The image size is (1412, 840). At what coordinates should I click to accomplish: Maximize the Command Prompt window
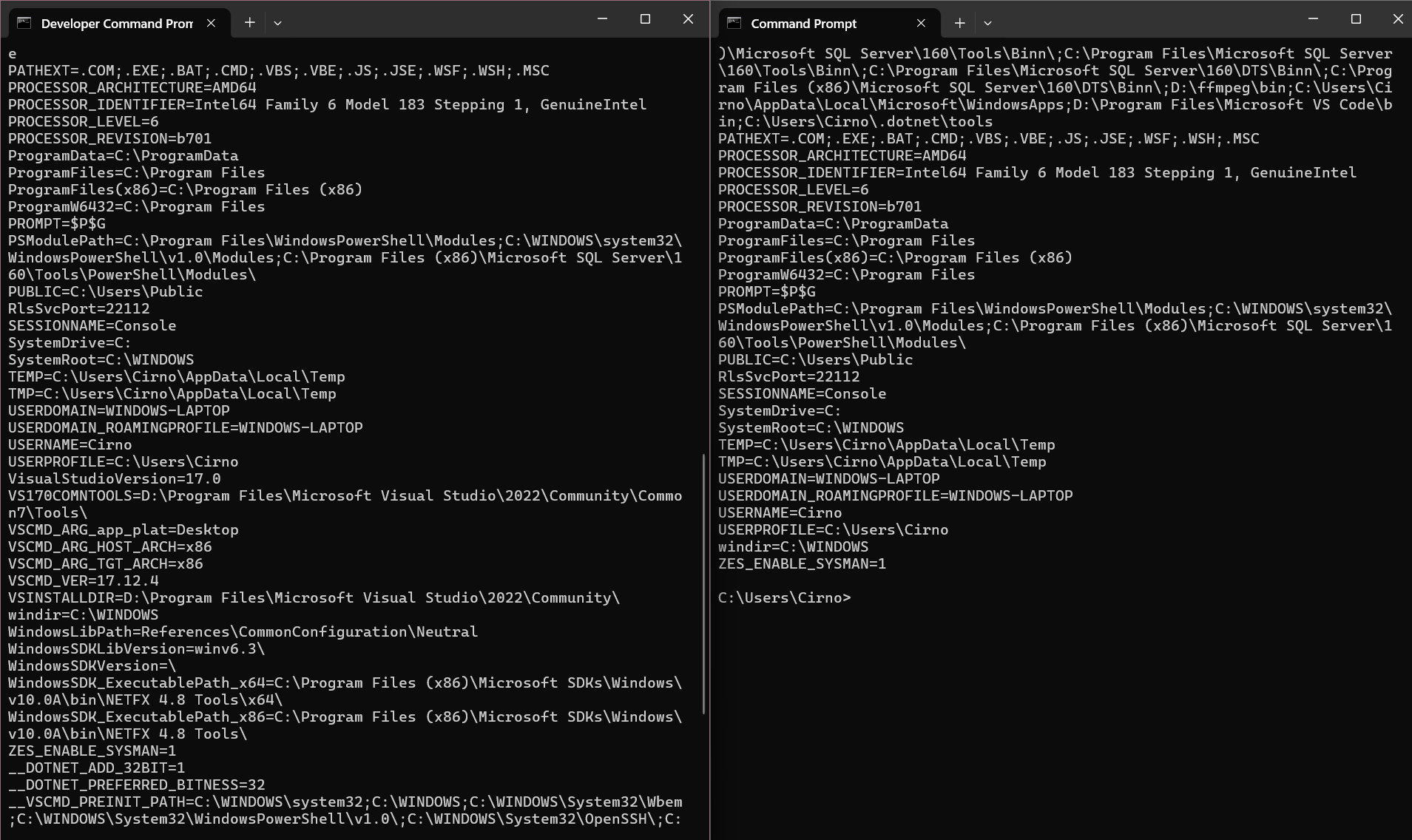point(1356,19)
